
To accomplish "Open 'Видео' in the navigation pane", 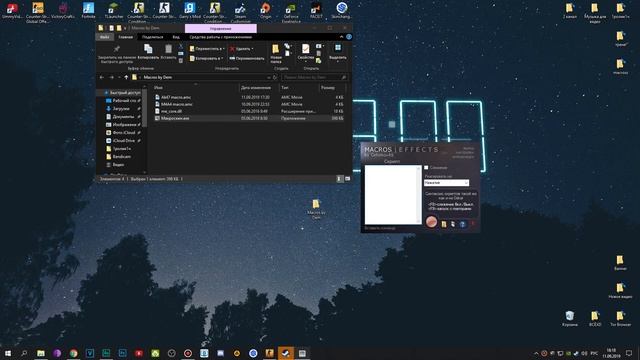I will pos(115,165).
